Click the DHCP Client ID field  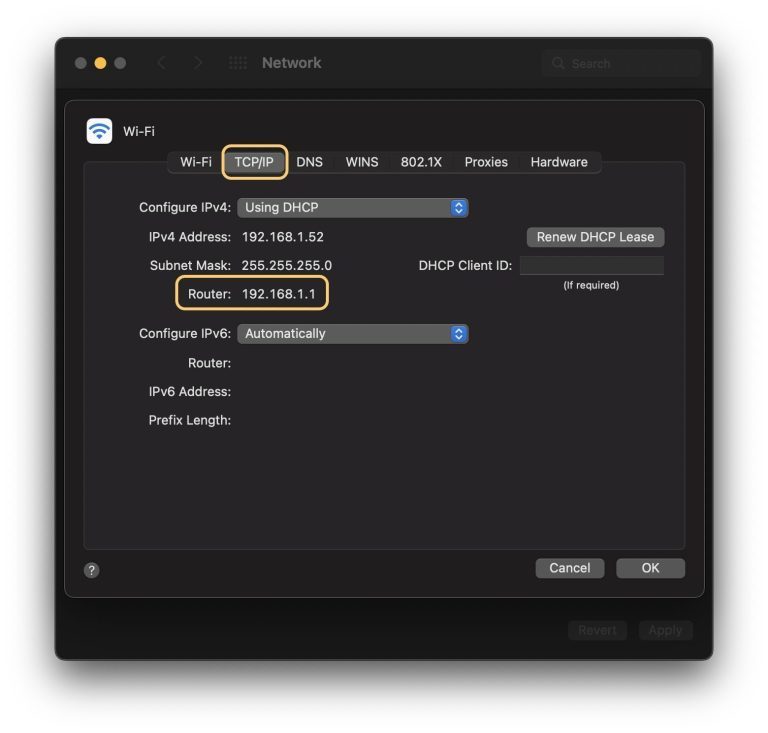592,265
